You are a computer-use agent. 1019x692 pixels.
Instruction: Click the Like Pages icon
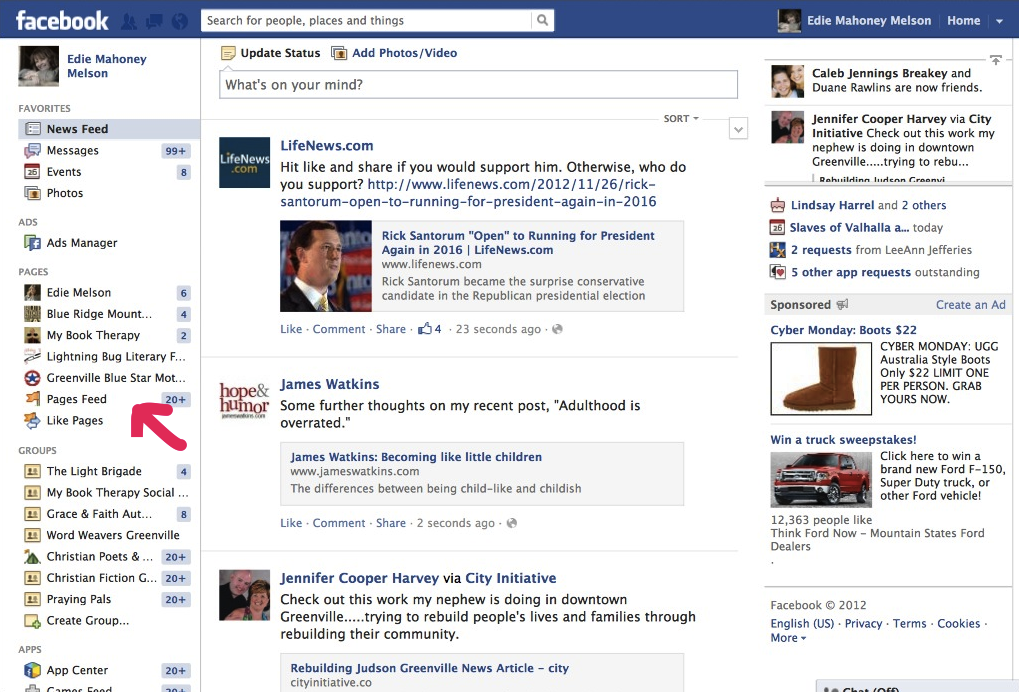[x=32, y=420]
